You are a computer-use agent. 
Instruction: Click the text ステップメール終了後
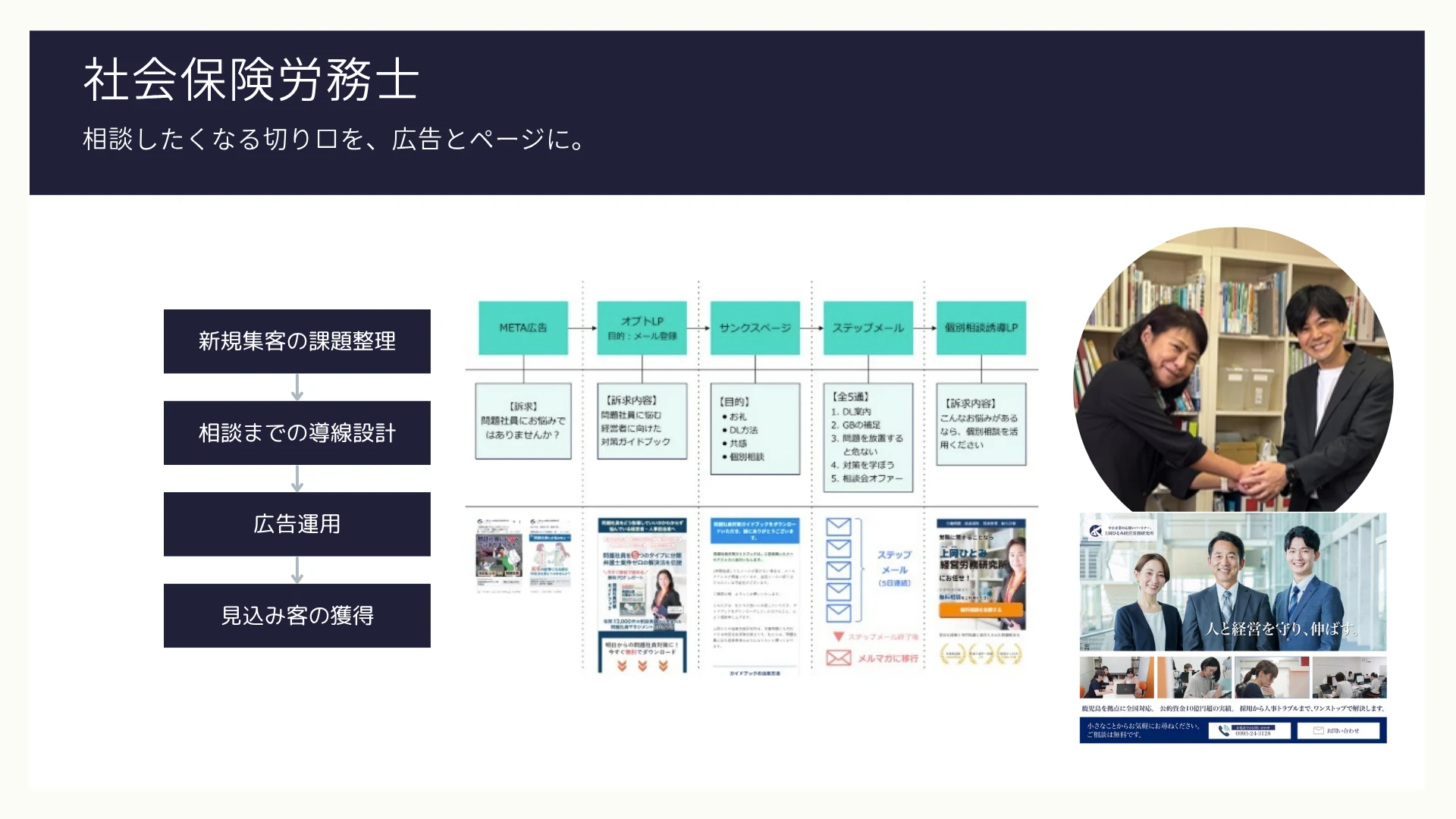click(883, 637)
